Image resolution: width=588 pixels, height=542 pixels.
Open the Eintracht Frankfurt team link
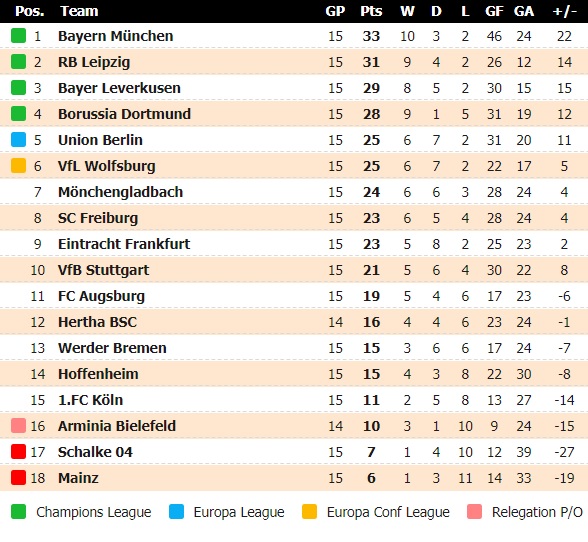(x=124, y=244)
